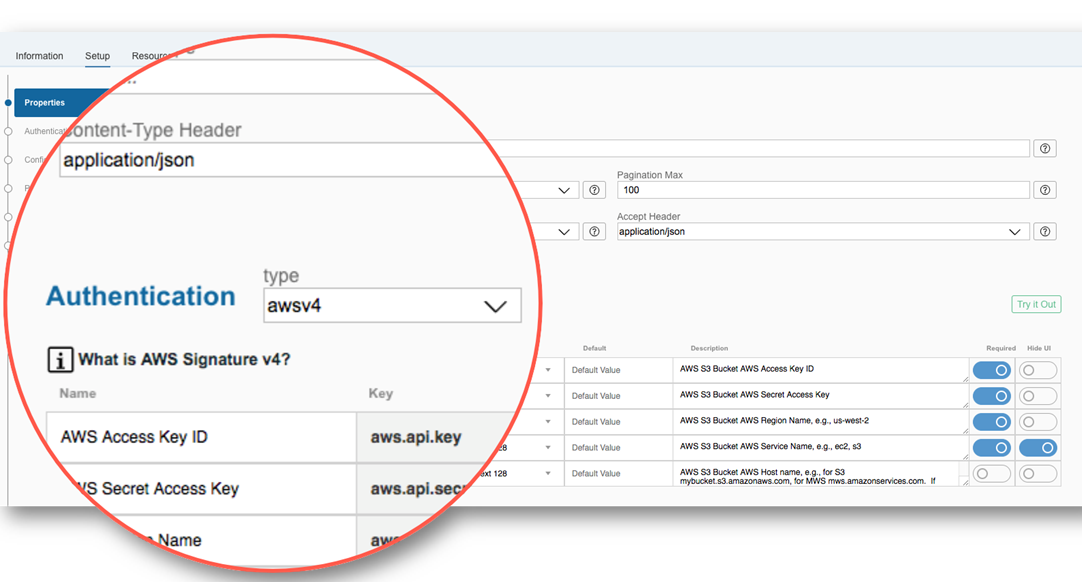Viewport: 1082px width, 582px height.
Task: Toggle Required for AWS Region Name row
Action: pos(992,422)
